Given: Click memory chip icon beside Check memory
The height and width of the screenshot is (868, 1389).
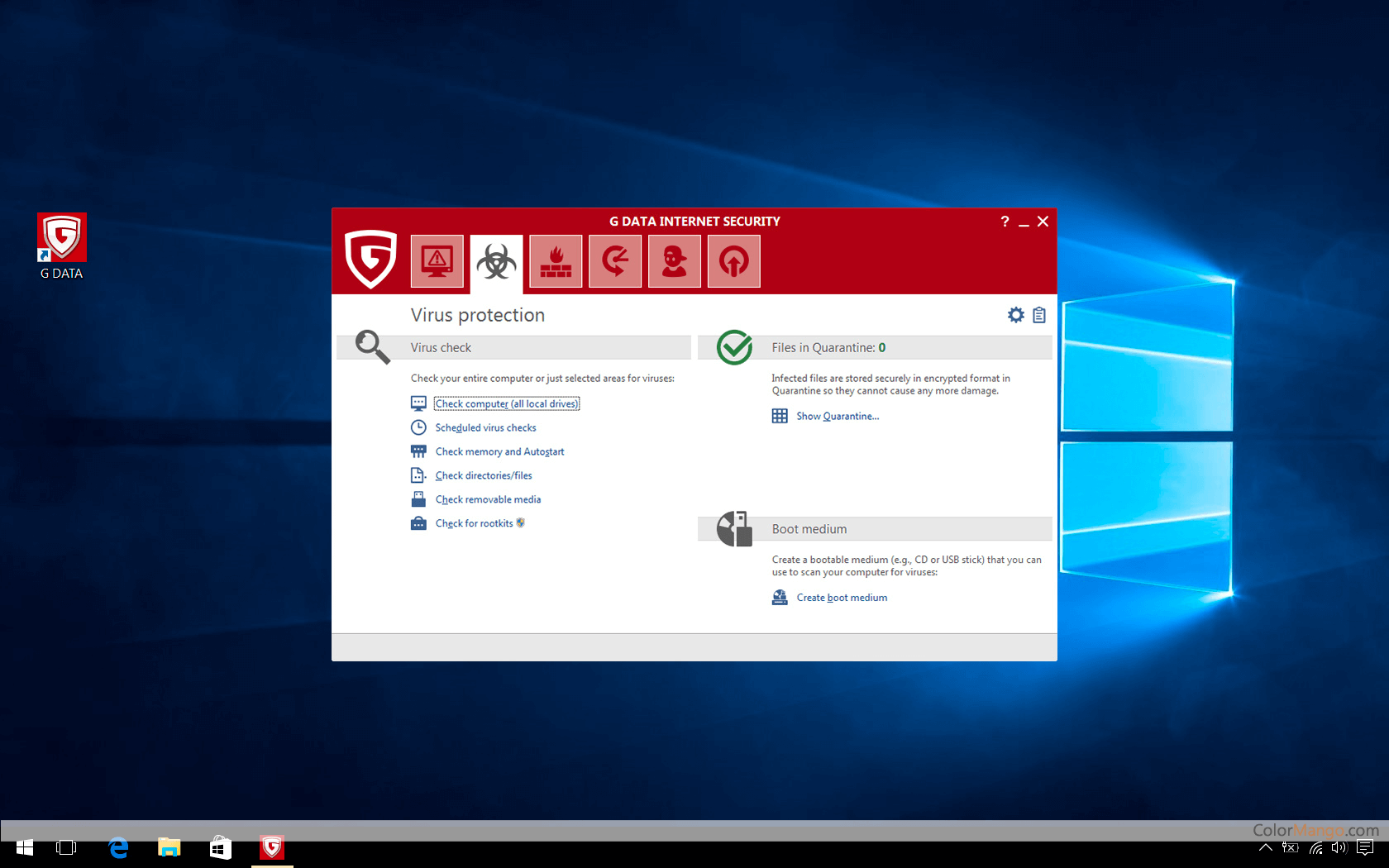Looking at the screenshot, I should pyautogui.click(x=418, y=451).
